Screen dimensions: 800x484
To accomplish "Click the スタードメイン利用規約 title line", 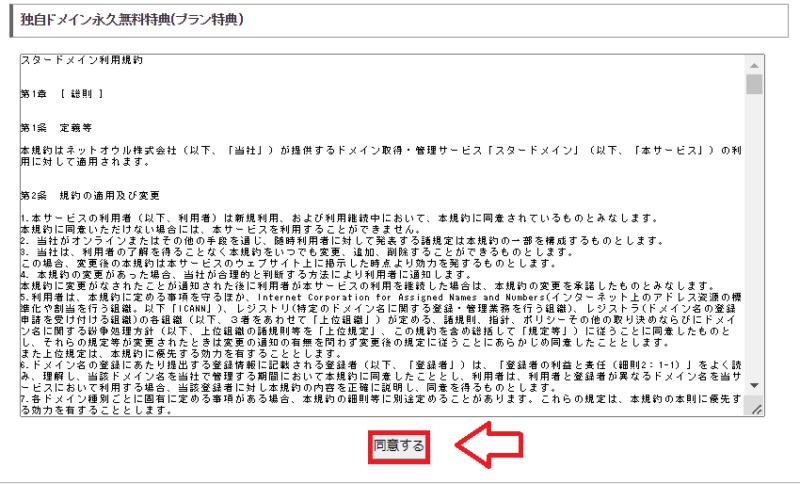I will pos(82,60).
